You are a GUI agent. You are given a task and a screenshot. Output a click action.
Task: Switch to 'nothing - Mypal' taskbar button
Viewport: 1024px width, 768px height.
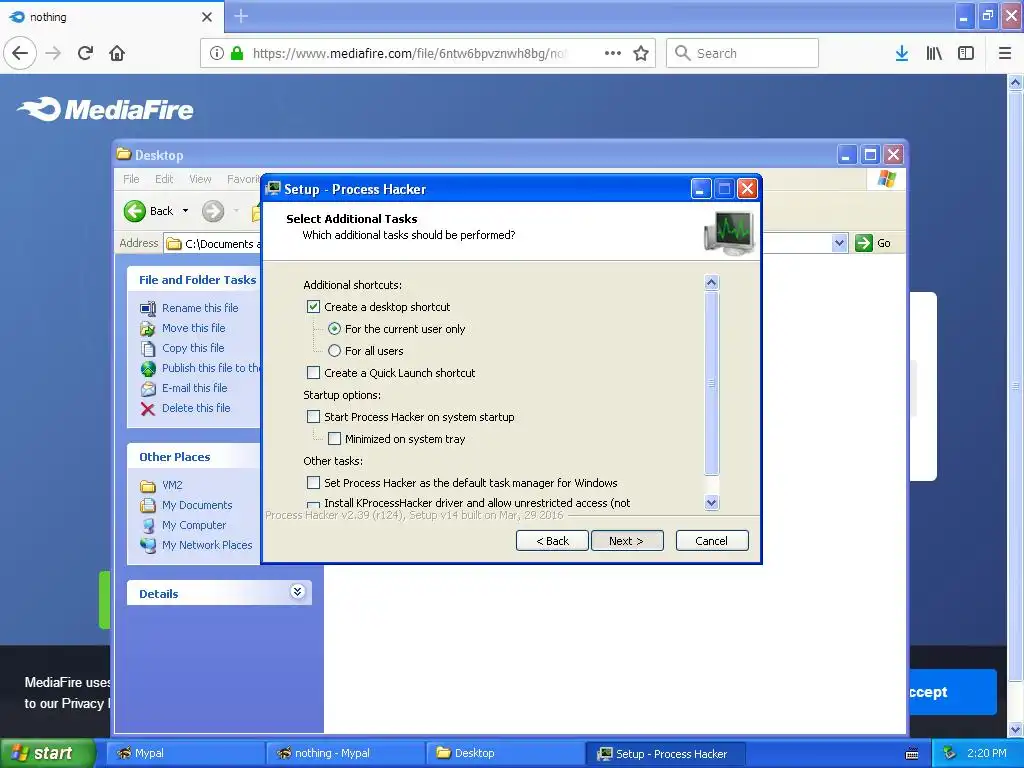[x=345, y=753]
